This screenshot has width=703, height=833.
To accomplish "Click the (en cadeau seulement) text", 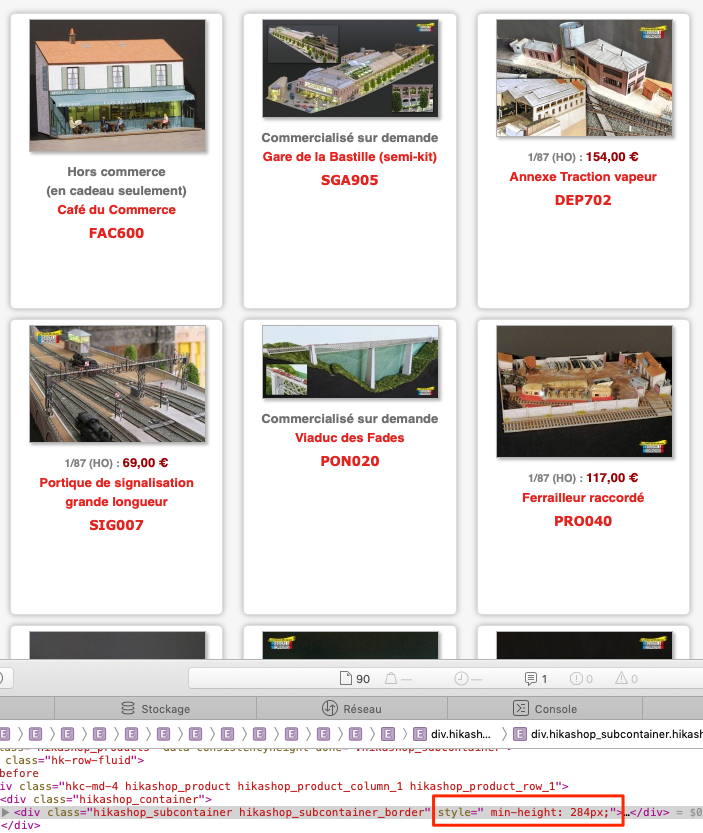I will [x=116, y=191].
